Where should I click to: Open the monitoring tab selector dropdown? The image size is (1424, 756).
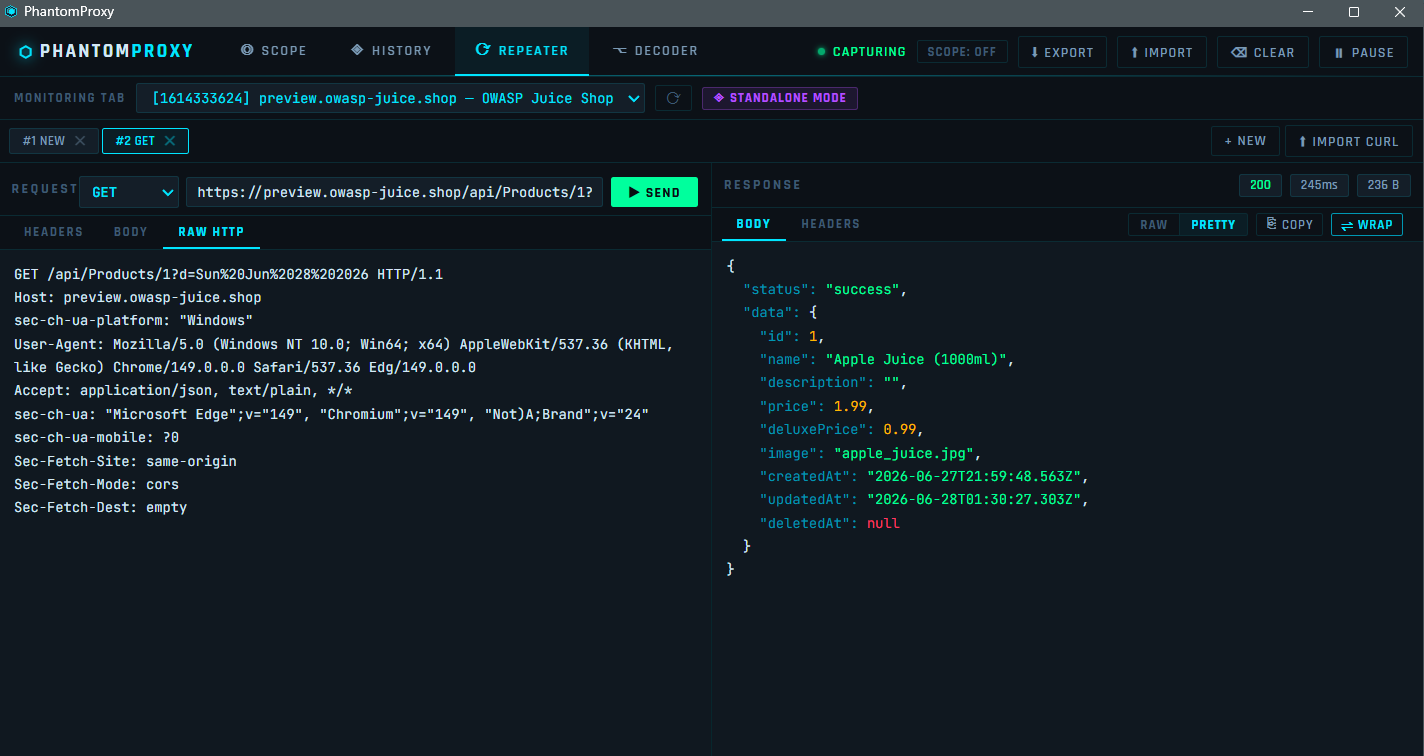pos(391,98)
